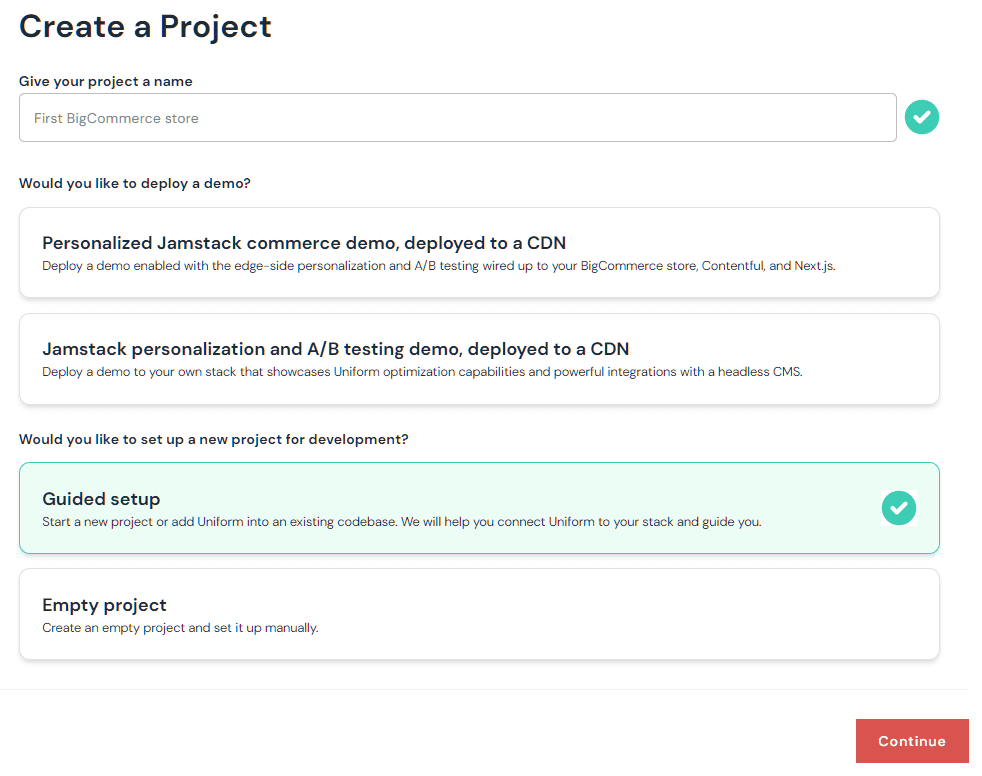Click the Create a Project heading
This screenshot has height=776, width=982.
coord(145,27)
